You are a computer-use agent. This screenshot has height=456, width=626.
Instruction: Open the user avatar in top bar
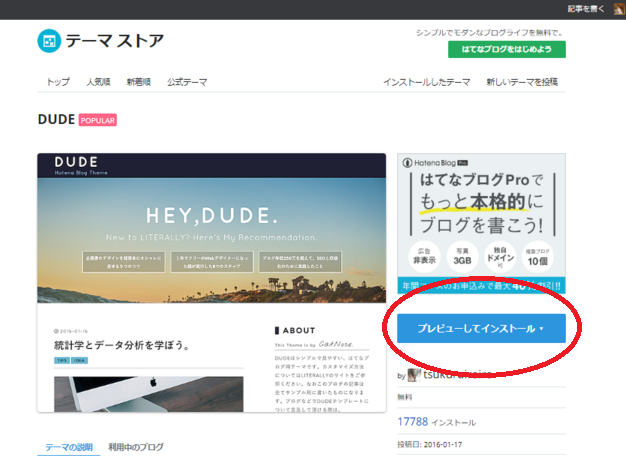click(x=620, y=9)
